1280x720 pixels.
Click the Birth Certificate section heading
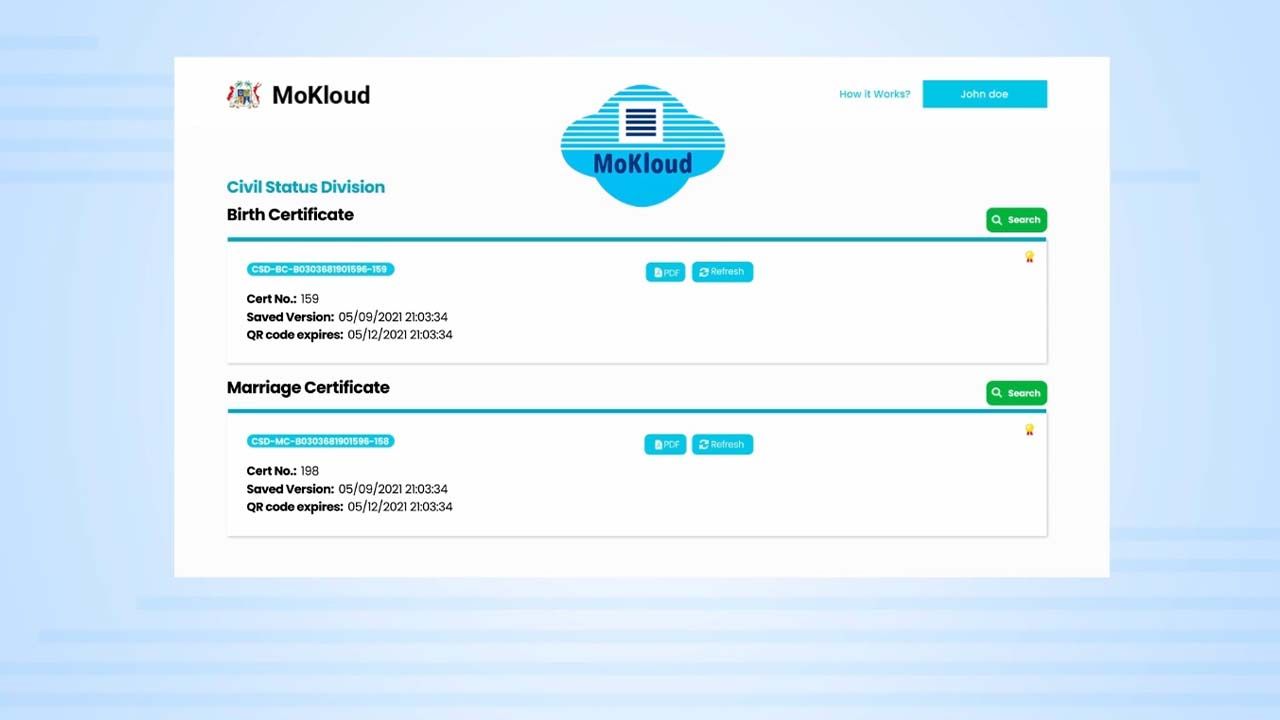(x=290, y=214)
